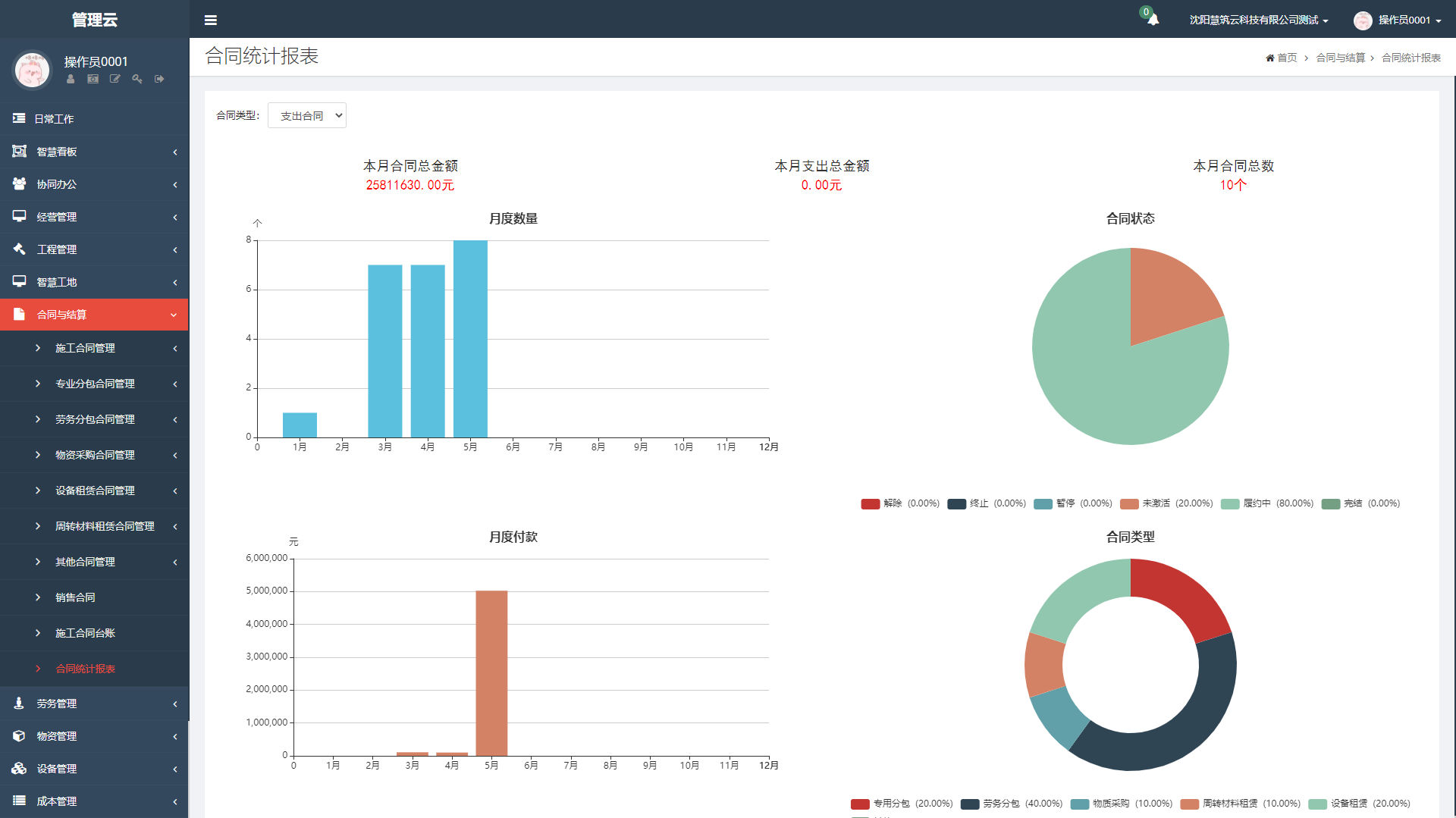Screen dimensions: 1456x818
Task: Click the top-right avatar of 操作员0001
Action: (x=1363, y=20)
